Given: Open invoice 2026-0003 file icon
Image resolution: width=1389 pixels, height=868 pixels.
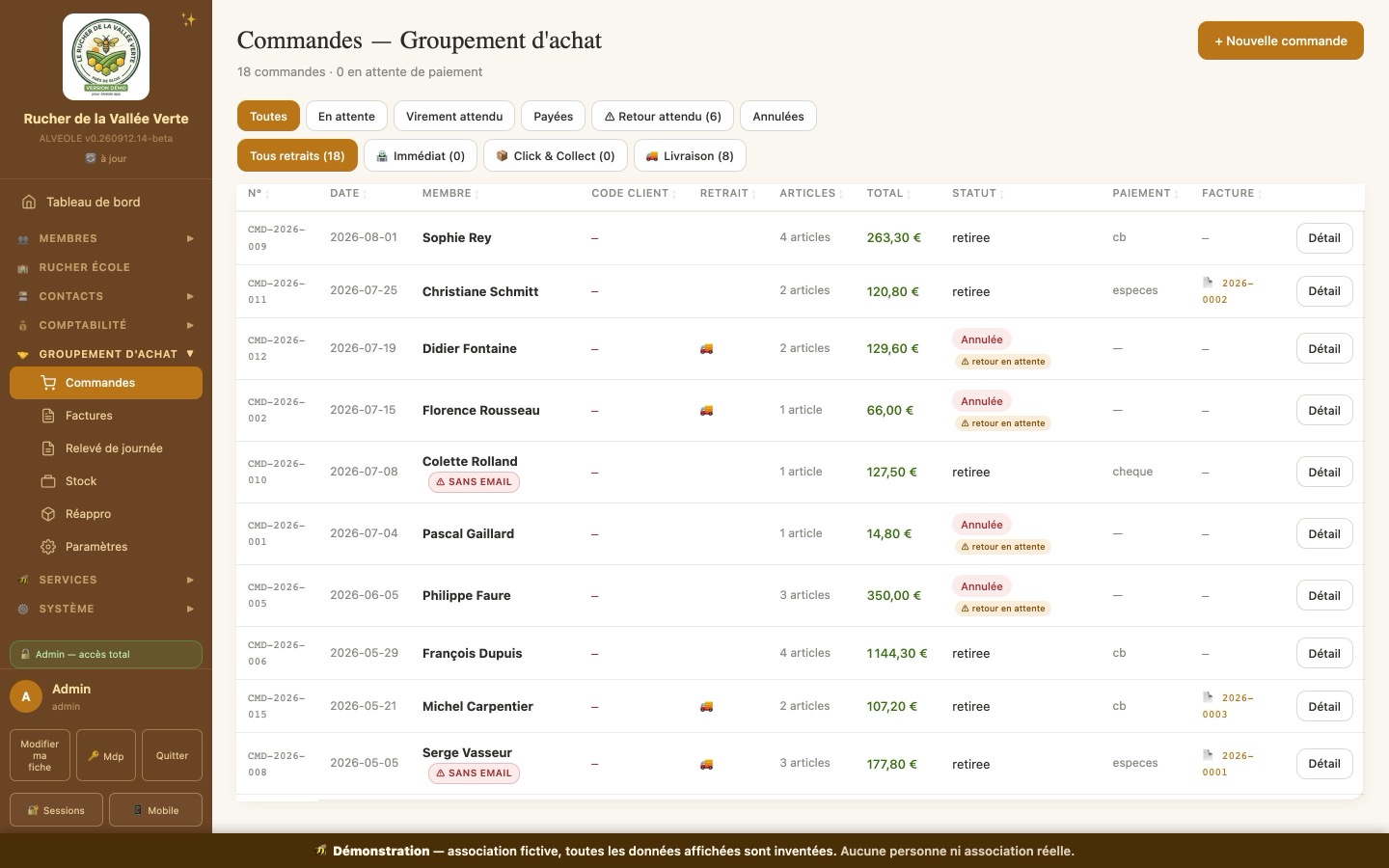Looking at the screenshot, I should pyautogui.click(x=1208, y=697).
